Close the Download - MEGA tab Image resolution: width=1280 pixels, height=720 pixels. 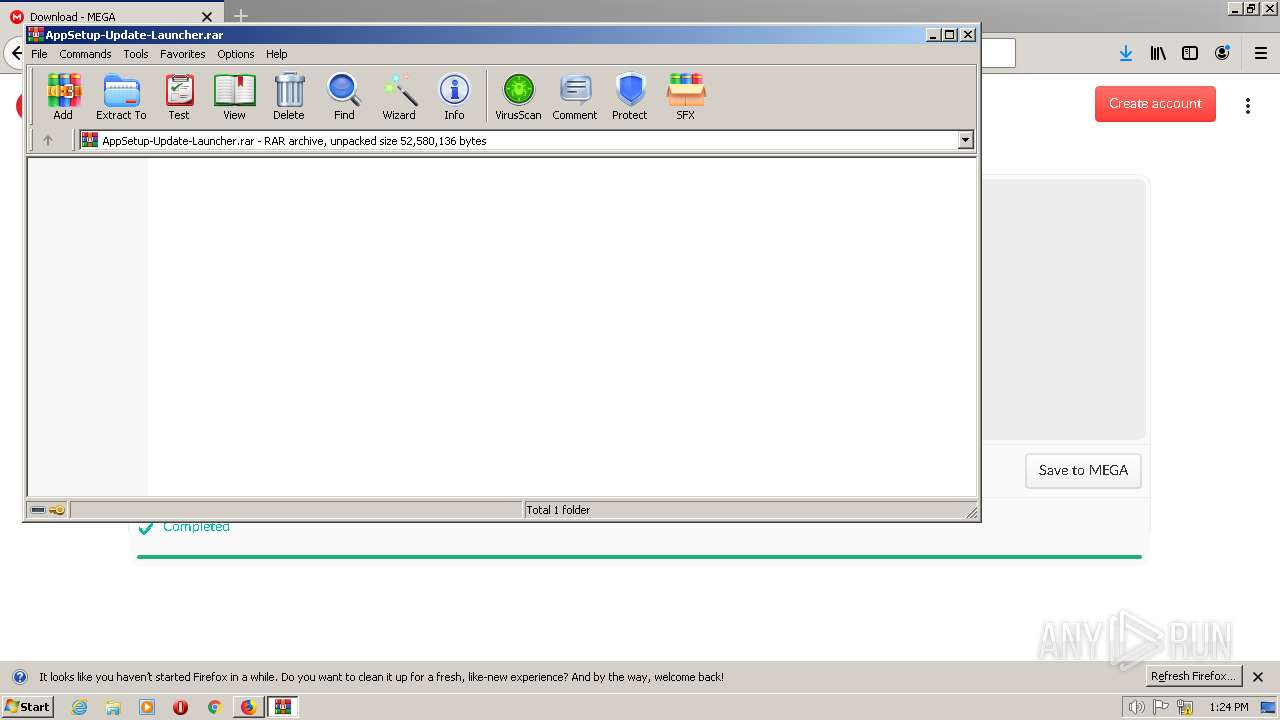coord(208,17)
